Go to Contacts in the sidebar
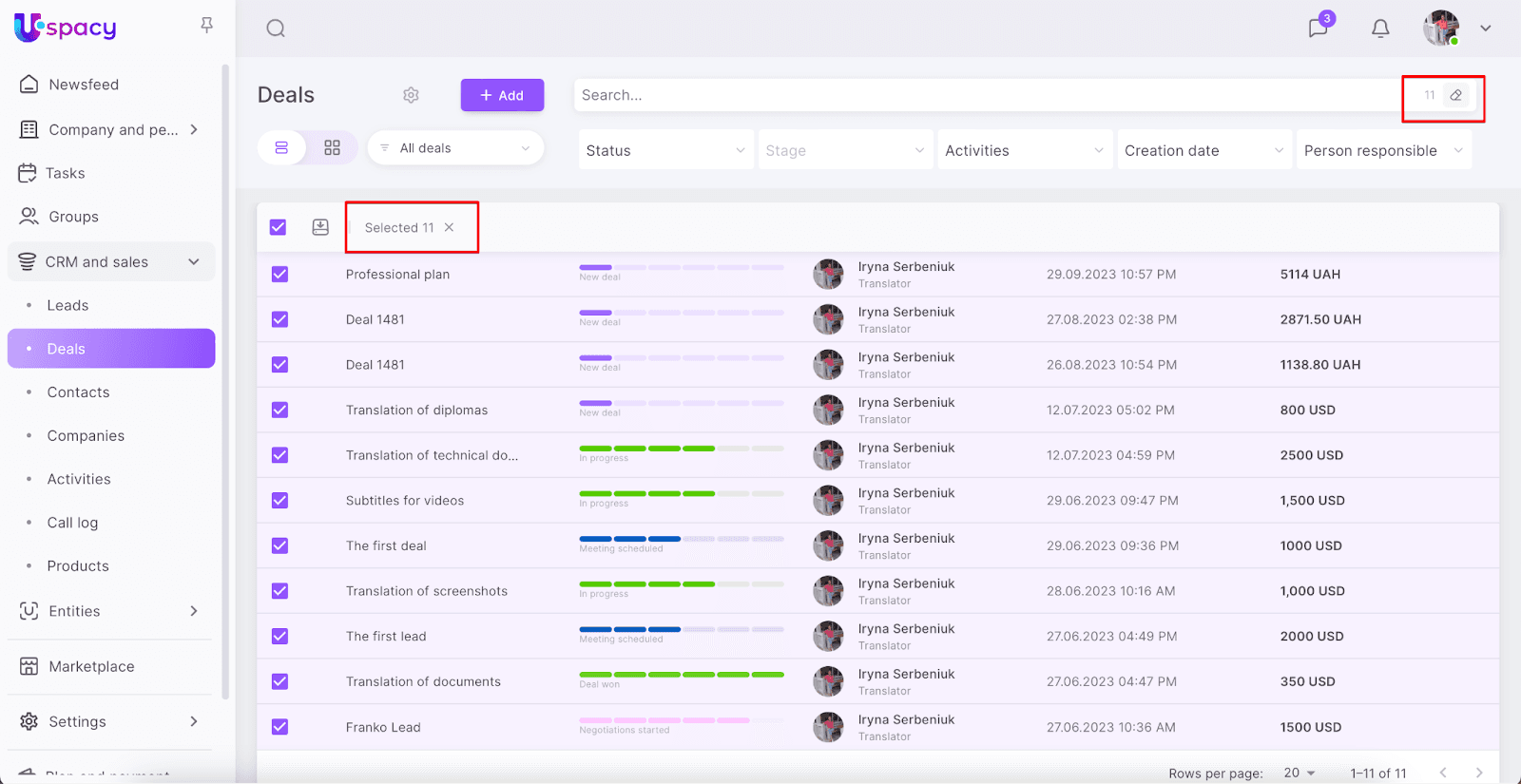Screen dimensions: 1521x784 tap(78, 392)
